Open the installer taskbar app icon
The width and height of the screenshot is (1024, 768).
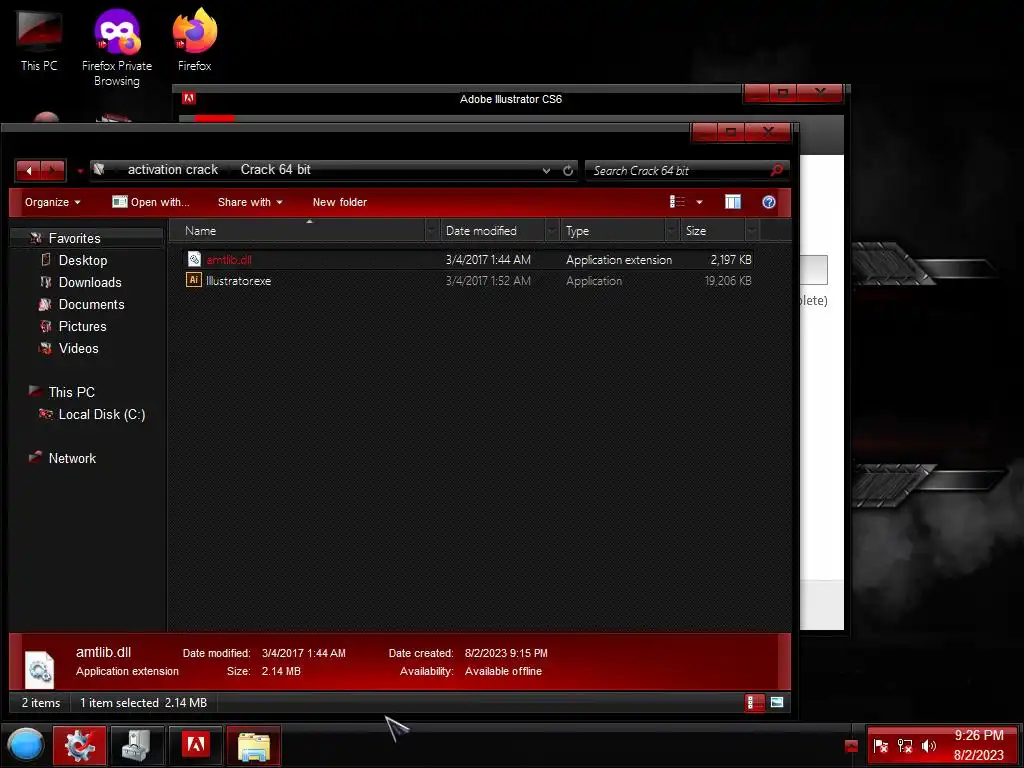point(137,745)
